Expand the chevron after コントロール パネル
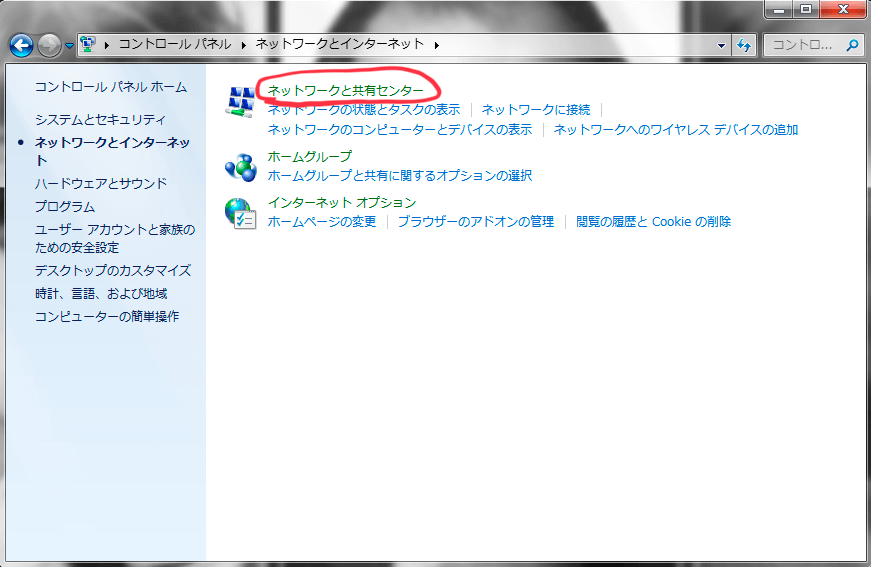The image size is (871, 567). 243,45
